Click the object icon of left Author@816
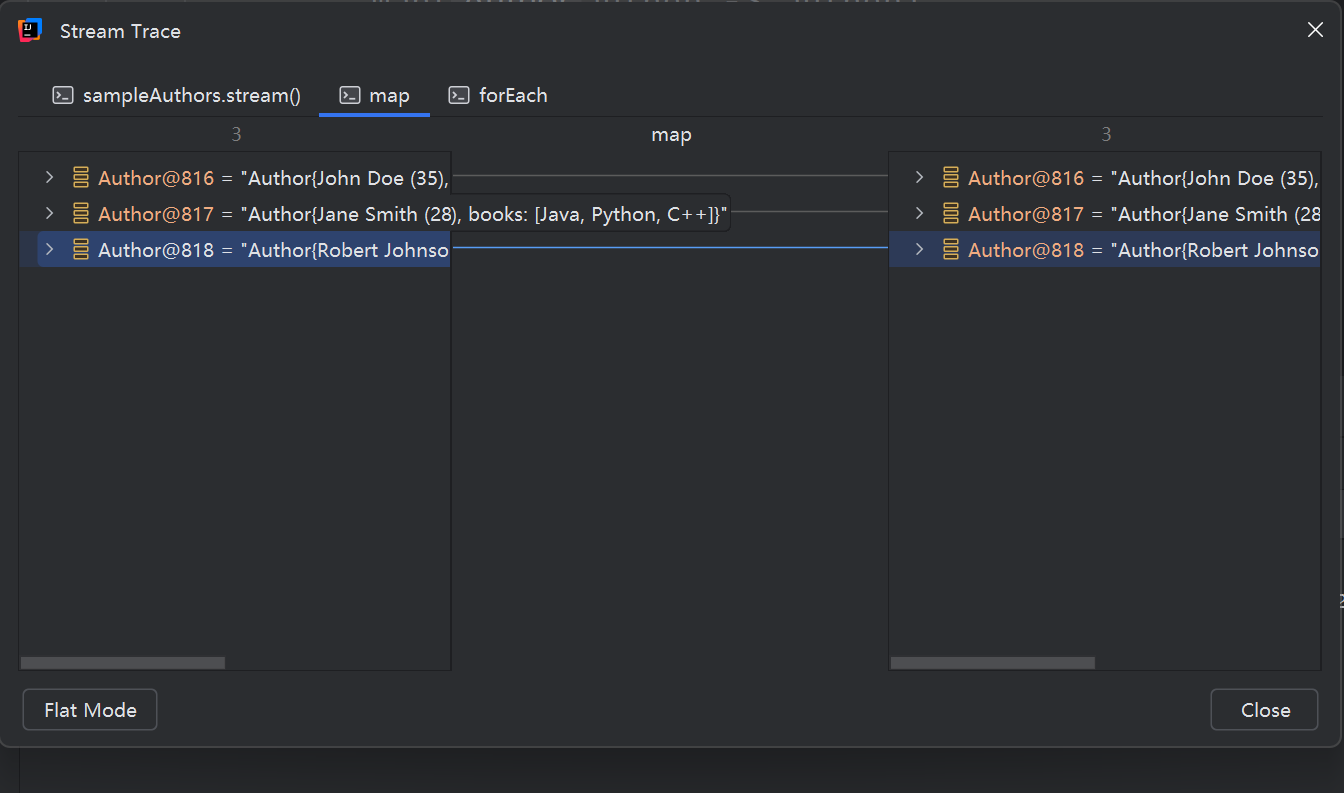 [x=81, y=178]
